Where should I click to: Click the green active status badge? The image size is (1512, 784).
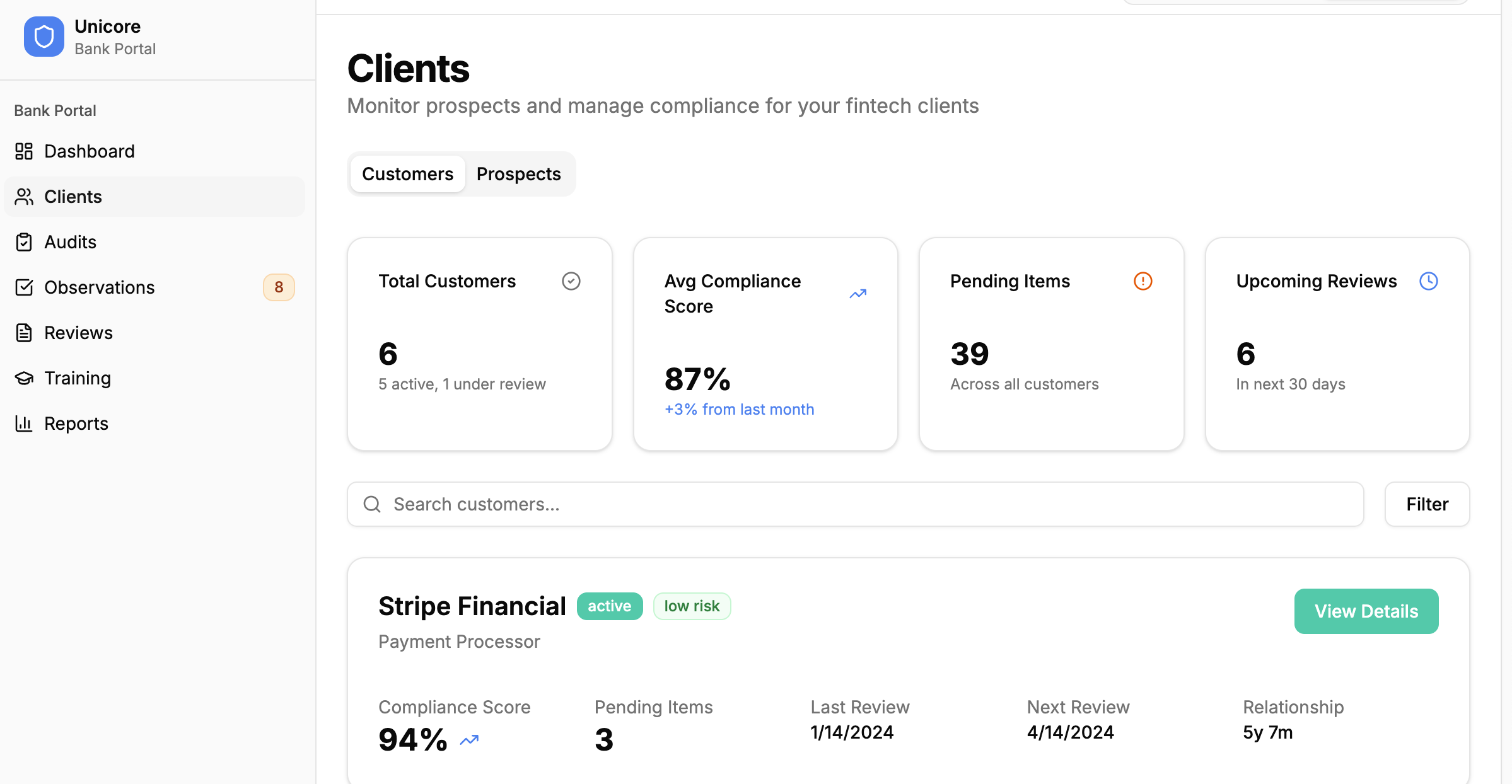[609, 606]
